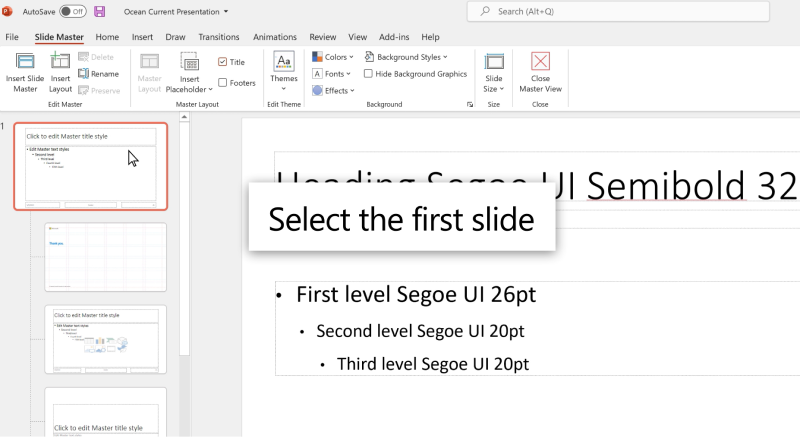Switch to the Slide Master tab
Screen dimensions: 800x437
[59, 37]
